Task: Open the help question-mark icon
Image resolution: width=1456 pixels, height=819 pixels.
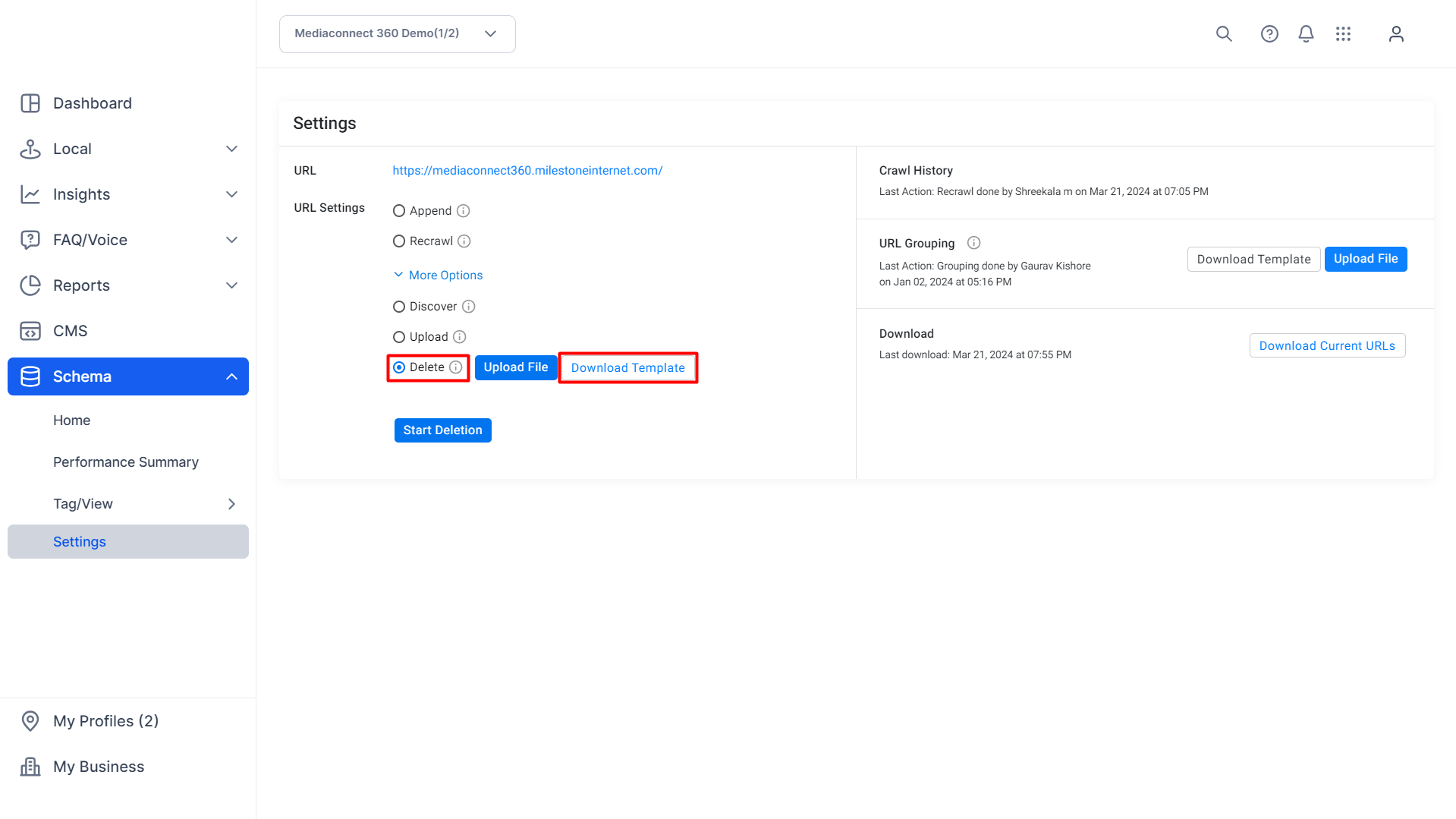Action: click(x=1269, y=33)
